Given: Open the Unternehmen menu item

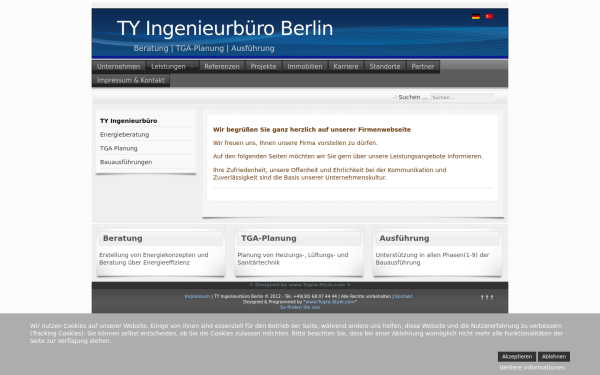Looking at the screenshot, I should pyautogui.click(x=118, y=67).
